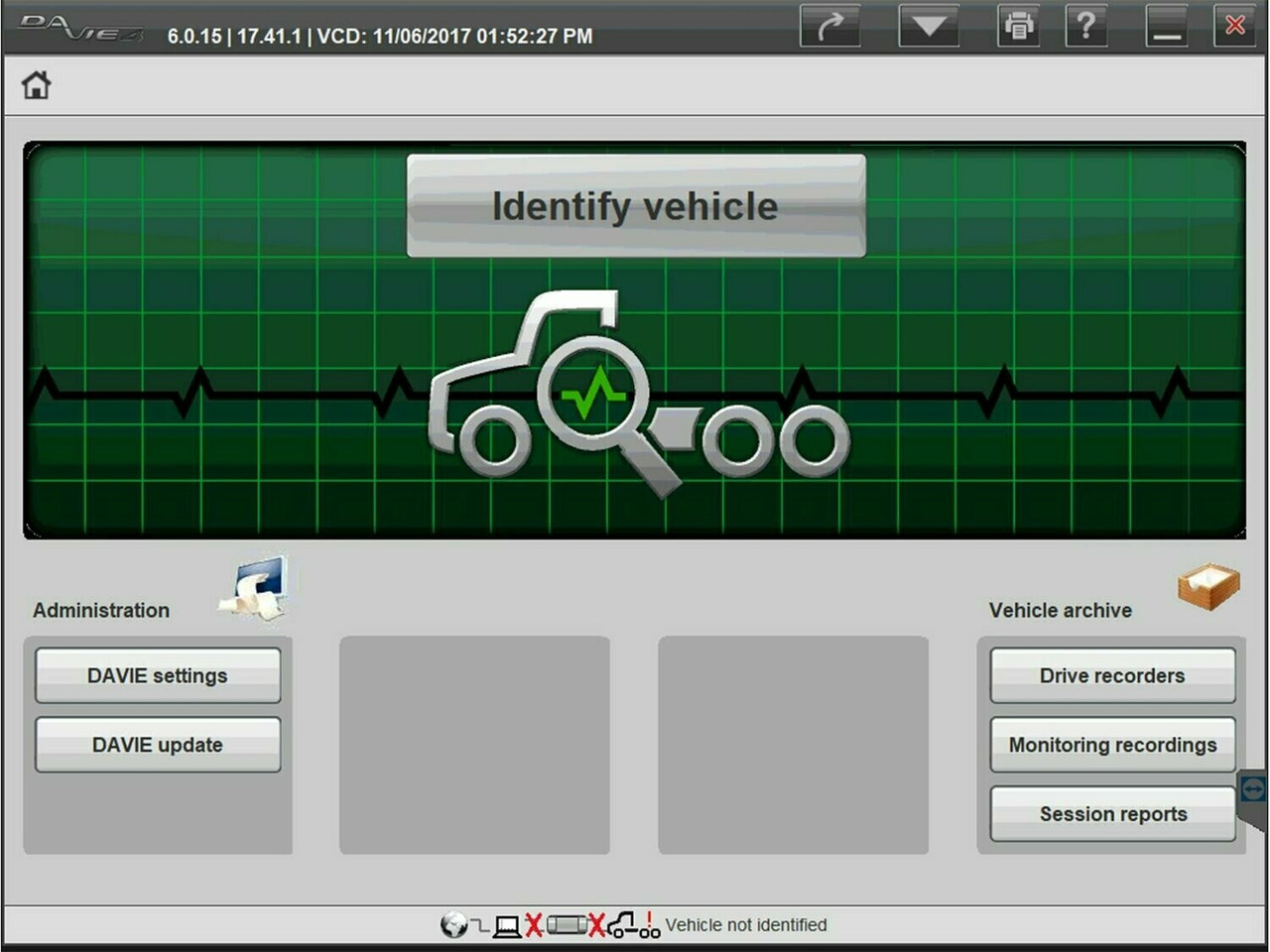
Task: Open Help using the question mark icon
Action: coord(1086,27)
